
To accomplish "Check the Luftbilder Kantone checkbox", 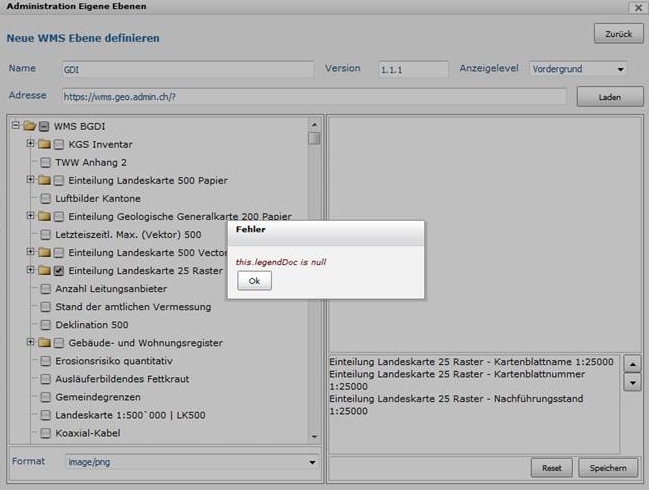I will [x=46, y=198].
